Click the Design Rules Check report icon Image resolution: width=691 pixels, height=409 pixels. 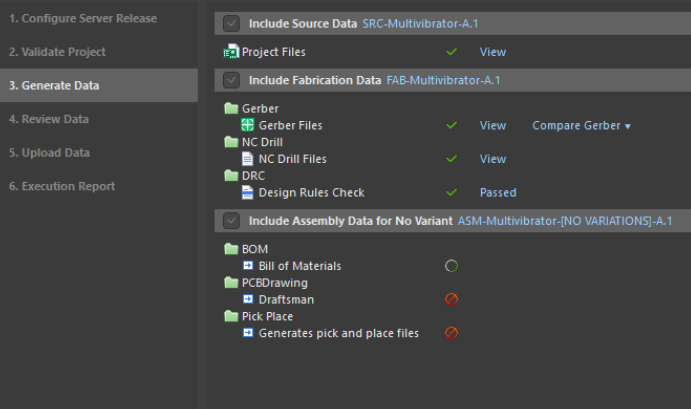tap(248, 193)
